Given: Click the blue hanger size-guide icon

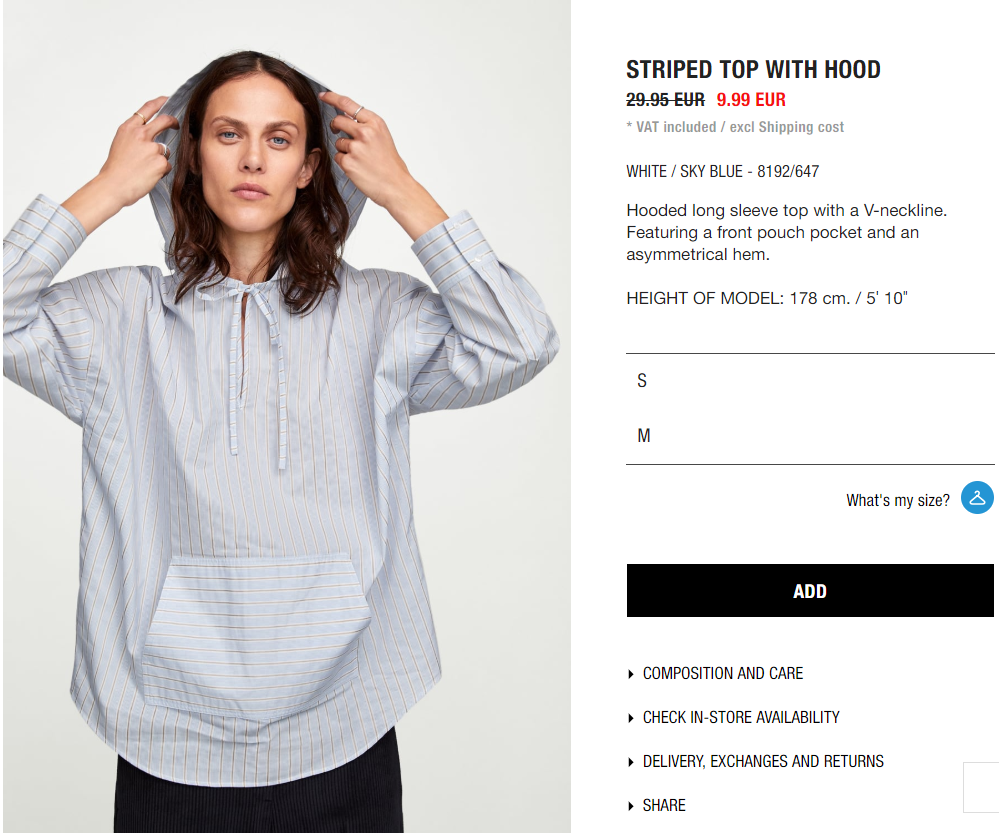Looking at the screenshot, I should point(977,498).
